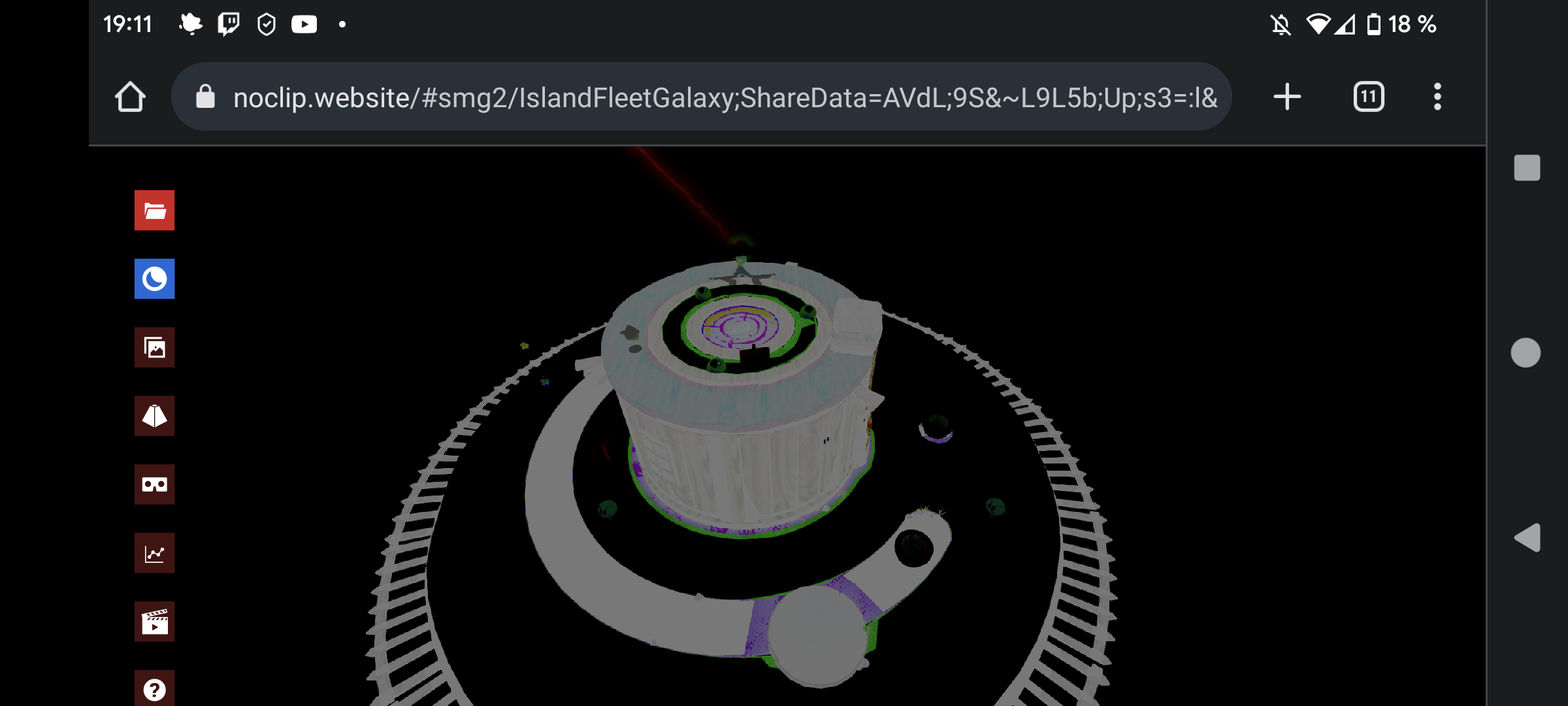The height and width of the screenshot is (706, 1568).
Task: Open Chrome's three-dot overflow menu
Action: click(x=1437, y=95)
